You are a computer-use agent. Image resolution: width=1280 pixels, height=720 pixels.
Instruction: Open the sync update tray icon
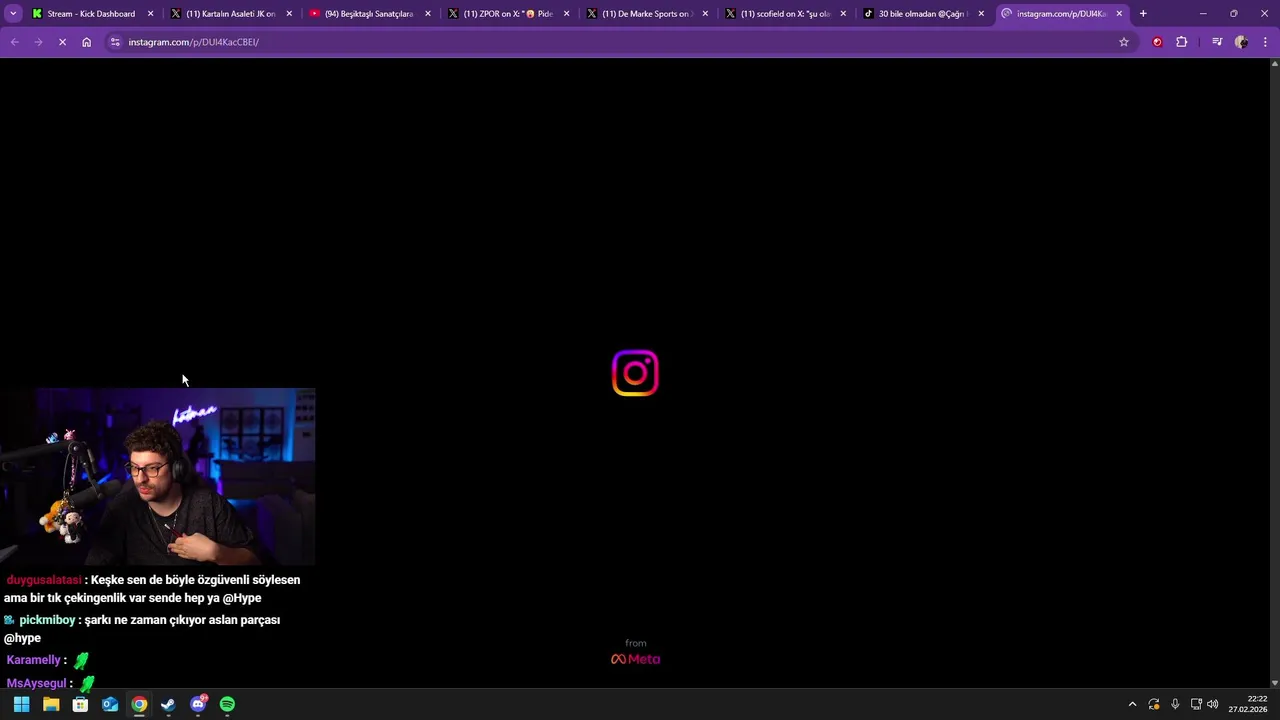click(x=1154, y=704)
